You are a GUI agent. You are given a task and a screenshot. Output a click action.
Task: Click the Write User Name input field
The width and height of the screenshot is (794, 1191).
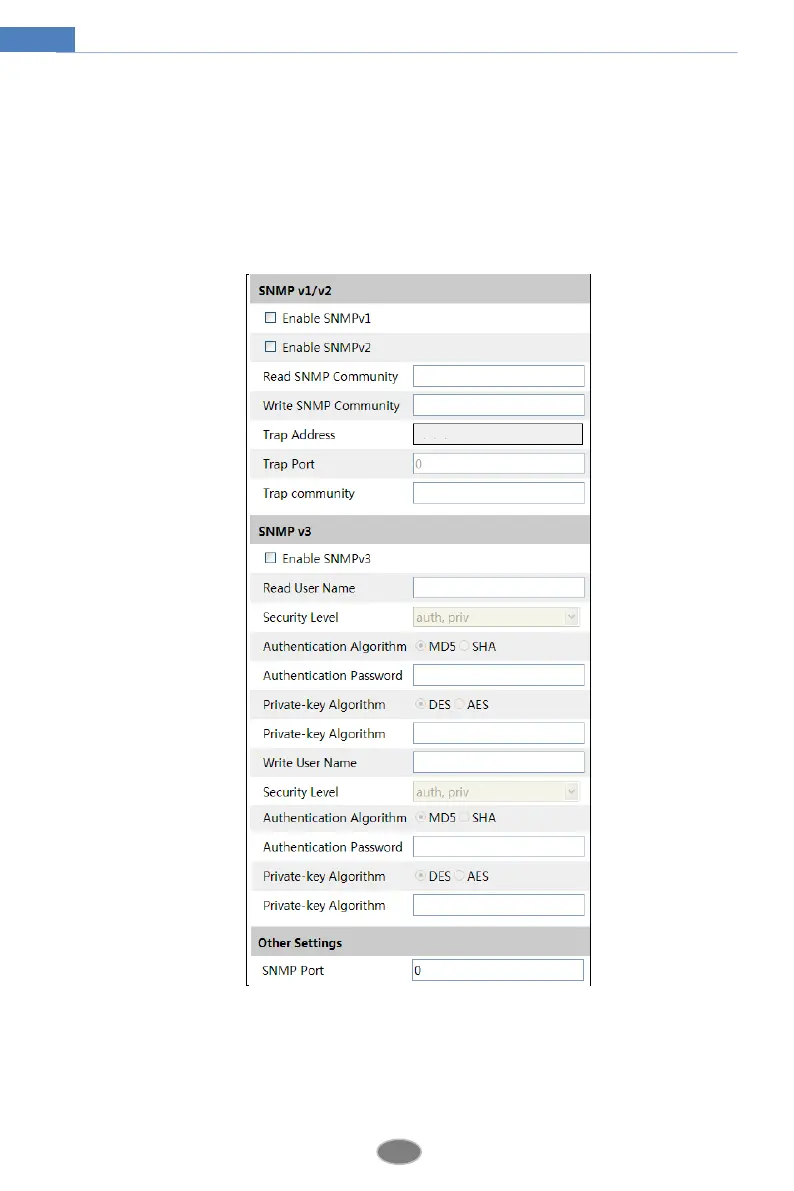pos(498,762)
